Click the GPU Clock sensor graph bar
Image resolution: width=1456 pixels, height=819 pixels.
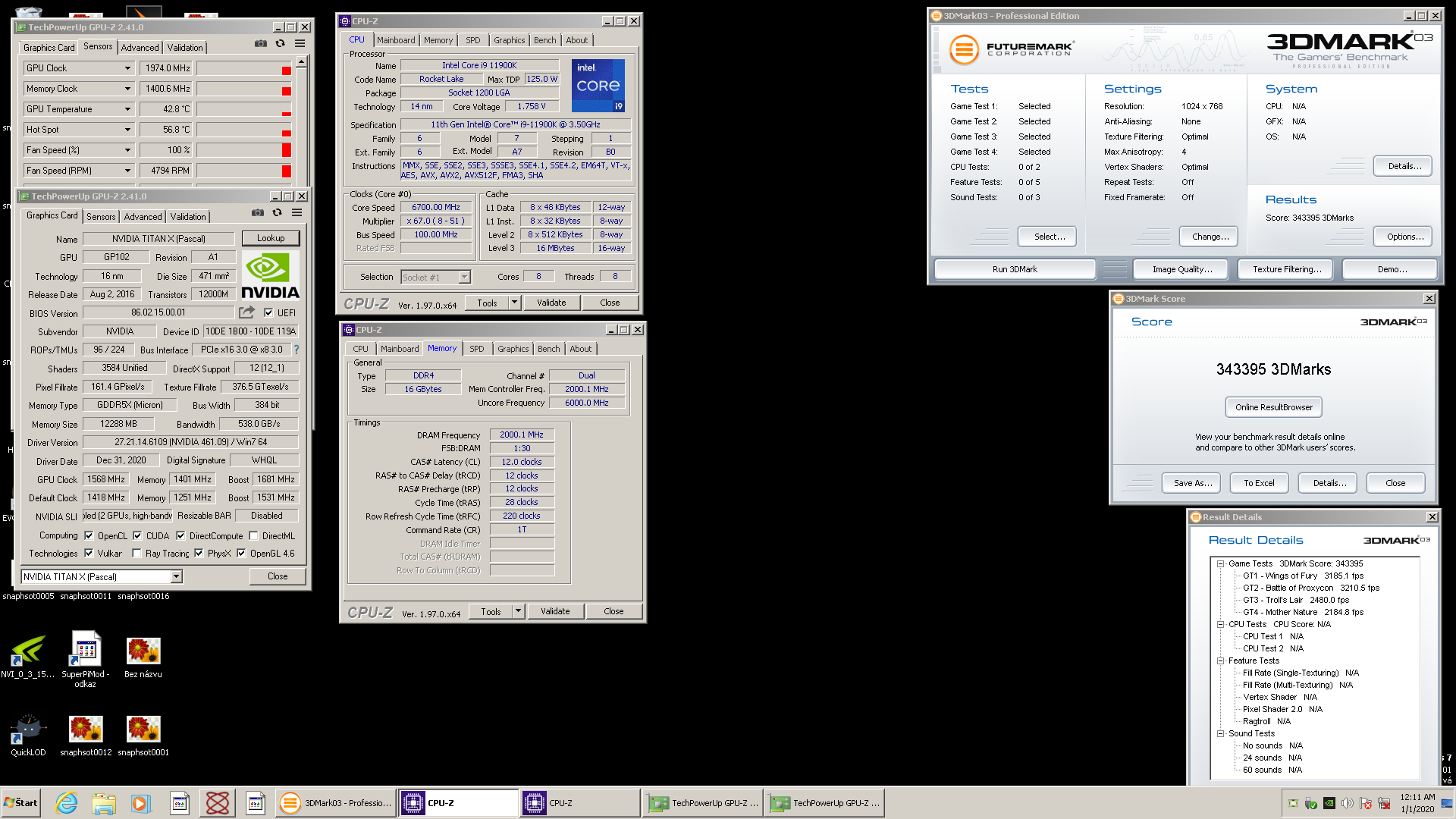[x=244, y=68]
